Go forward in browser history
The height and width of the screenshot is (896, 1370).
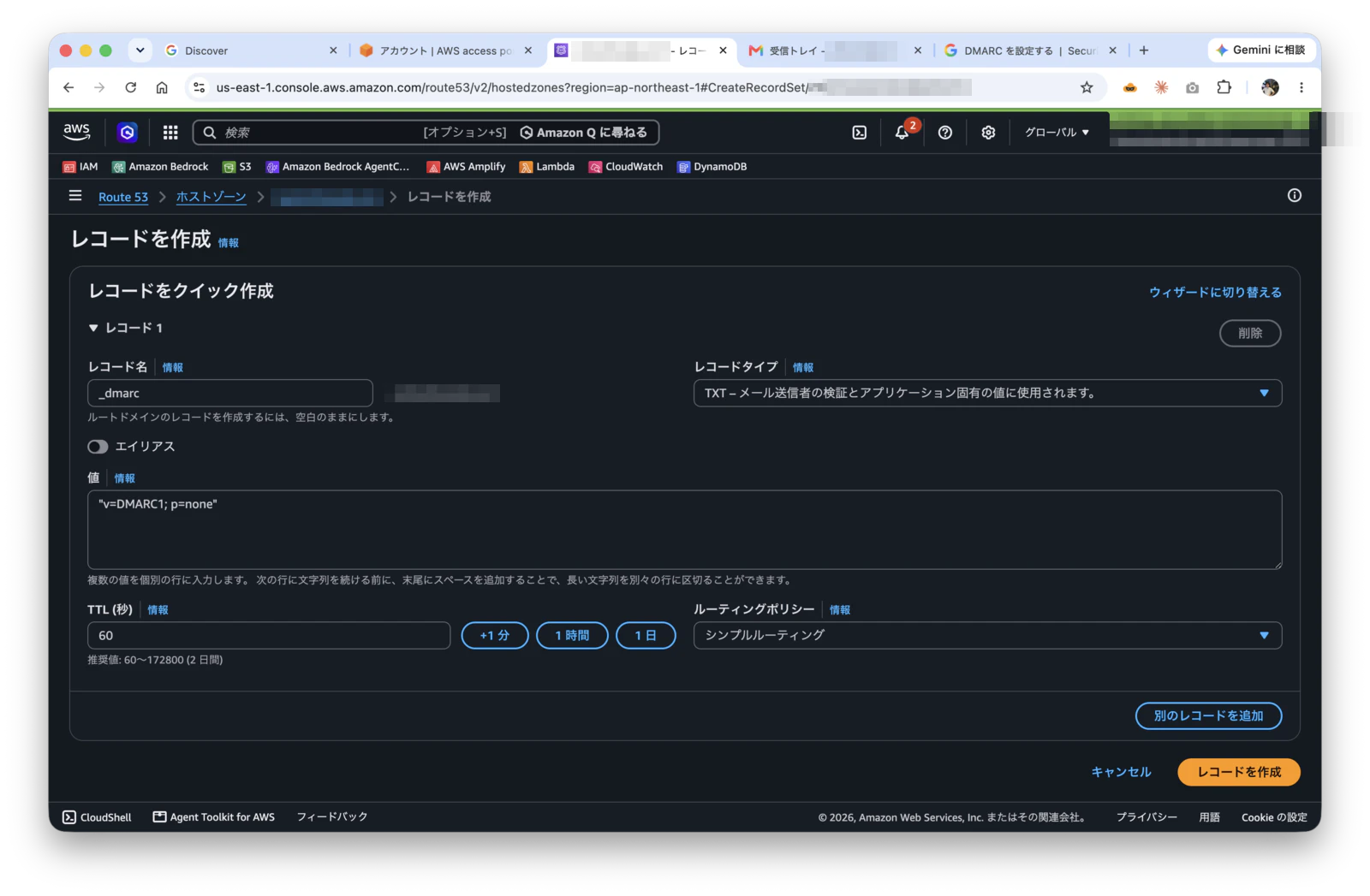point(99,87)
